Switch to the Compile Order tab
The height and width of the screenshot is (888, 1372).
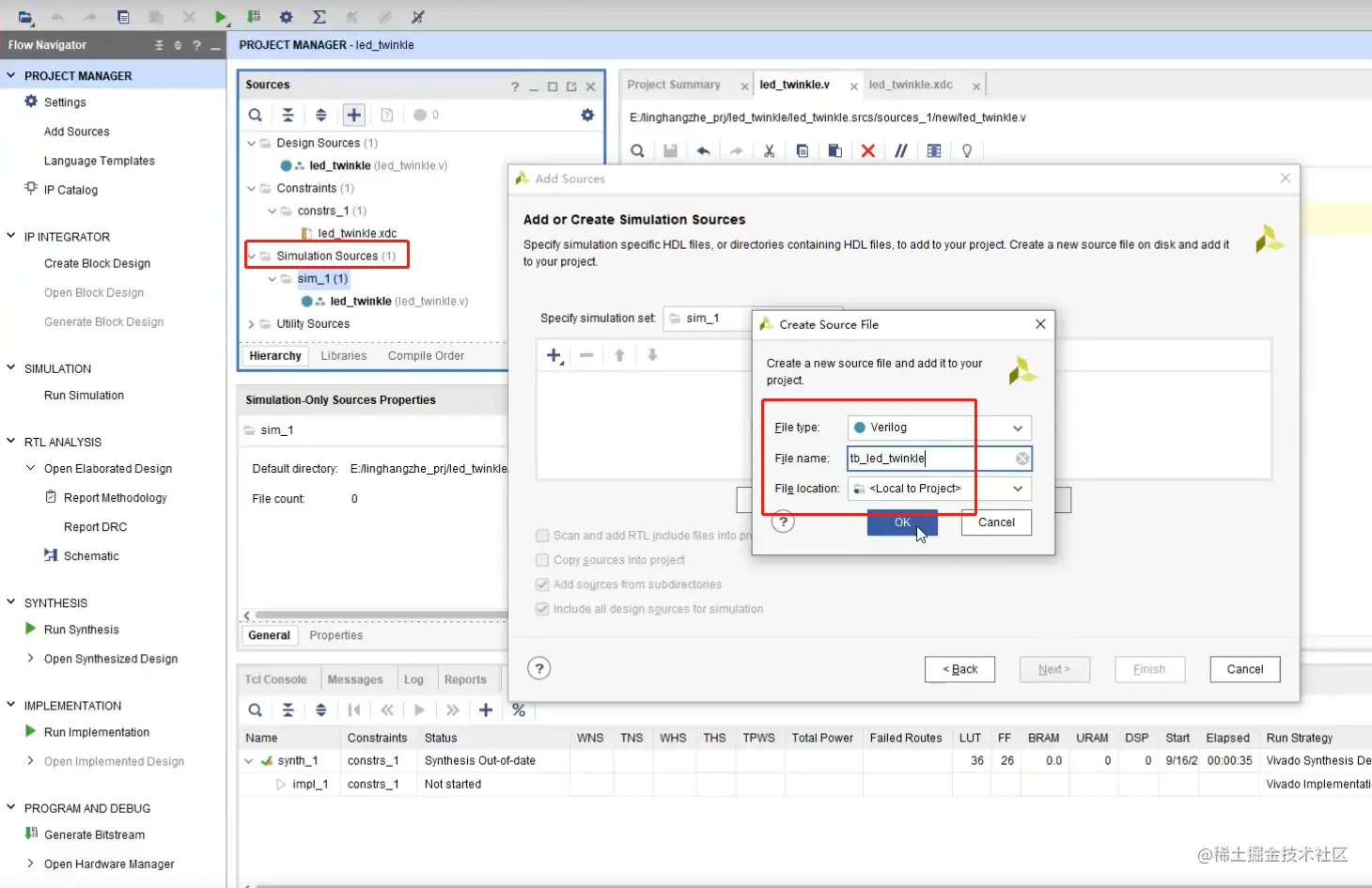426,356
